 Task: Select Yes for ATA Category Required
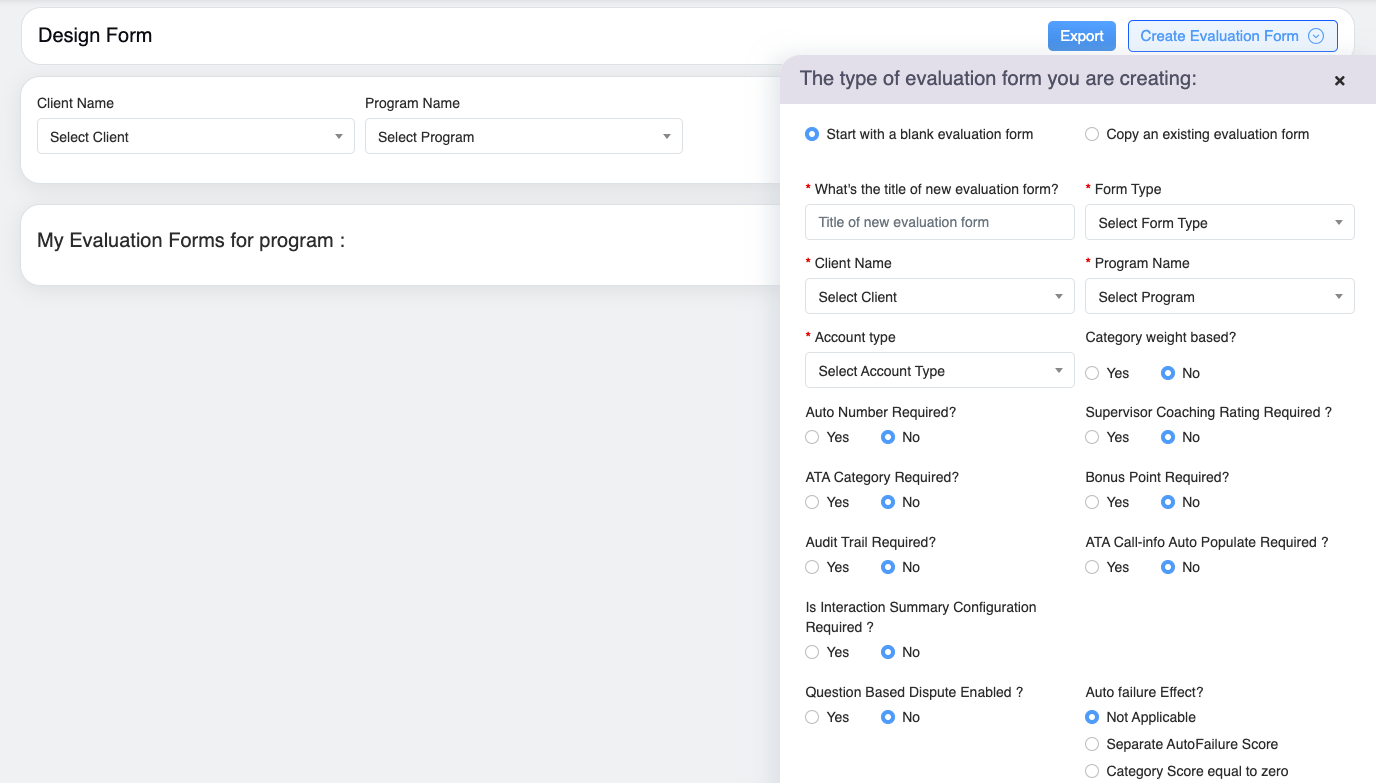point(812,502)
